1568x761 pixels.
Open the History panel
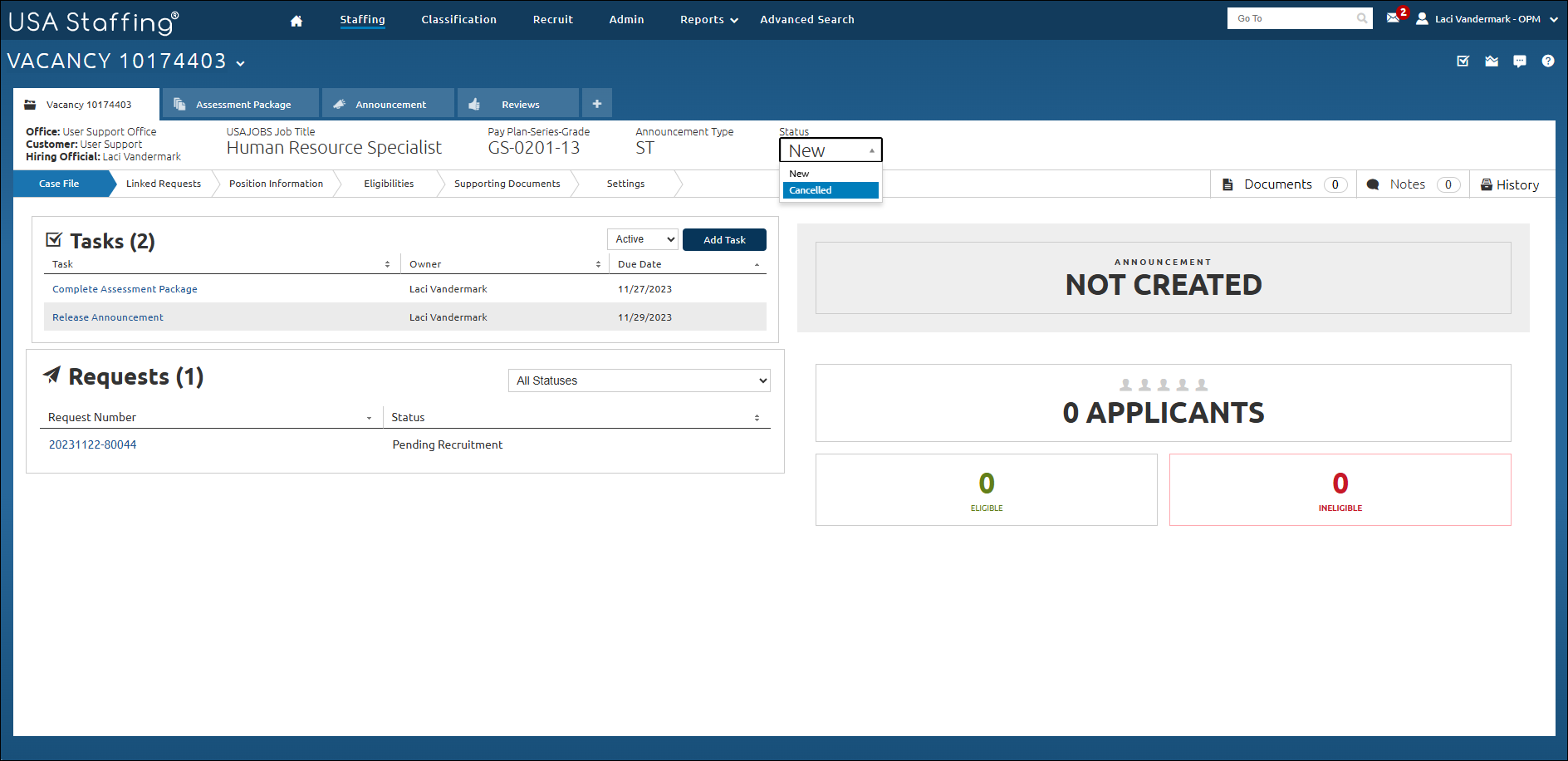(x=1512, y=184)
